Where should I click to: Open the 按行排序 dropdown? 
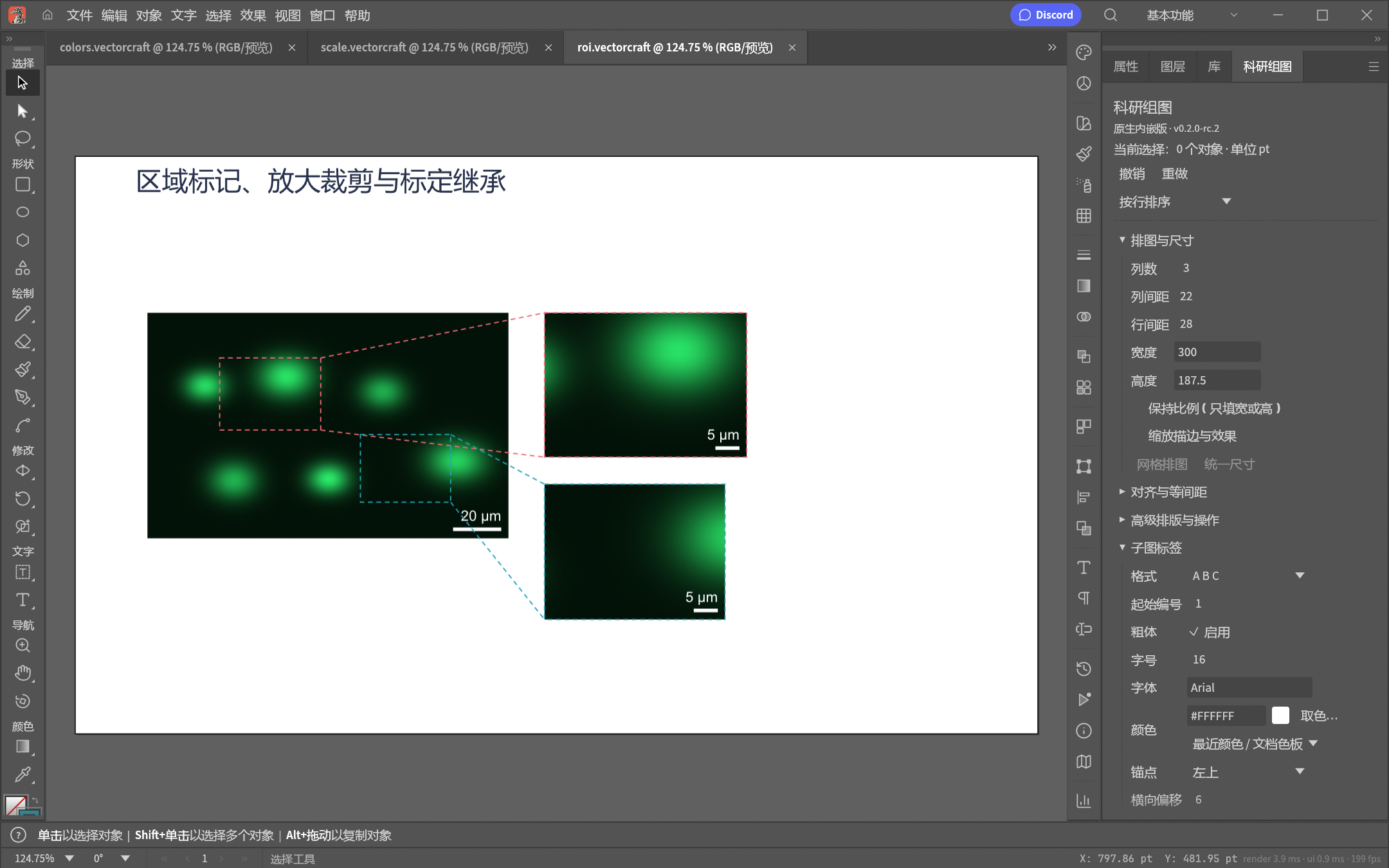(1176, 202)
